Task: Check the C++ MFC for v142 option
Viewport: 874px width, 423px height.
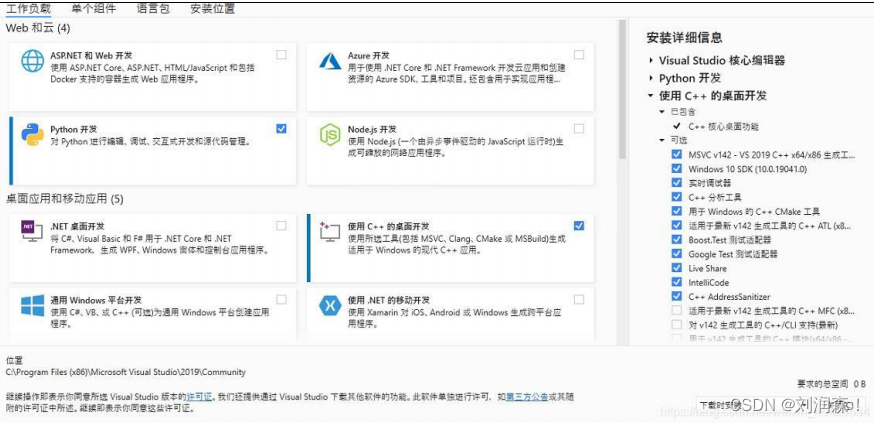Action: click(x=677, y=310)
